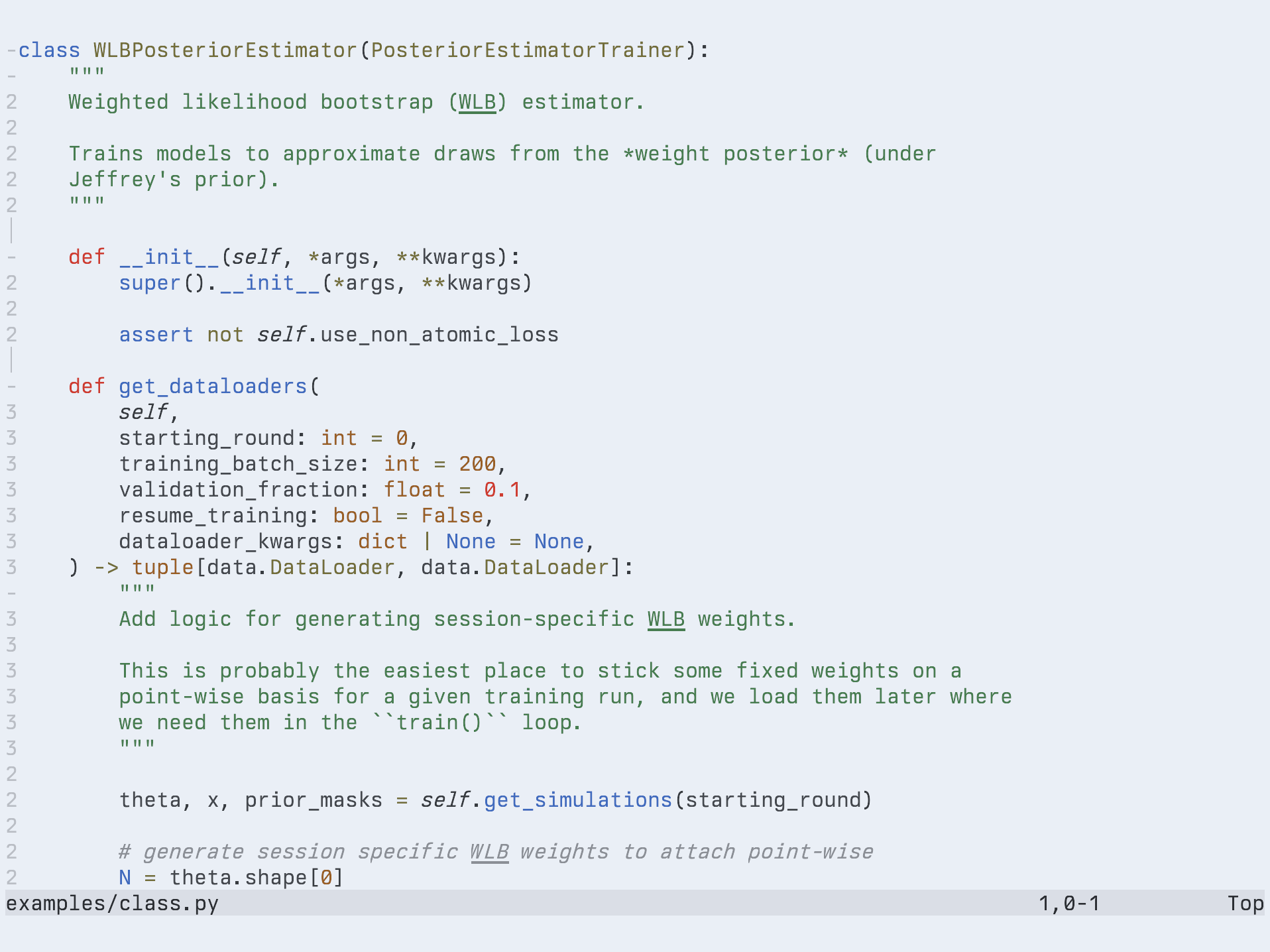Viewport: 1270px width, 952px height.
Task: Collapse the class docstring fold marker
Action: pos(11,76)
